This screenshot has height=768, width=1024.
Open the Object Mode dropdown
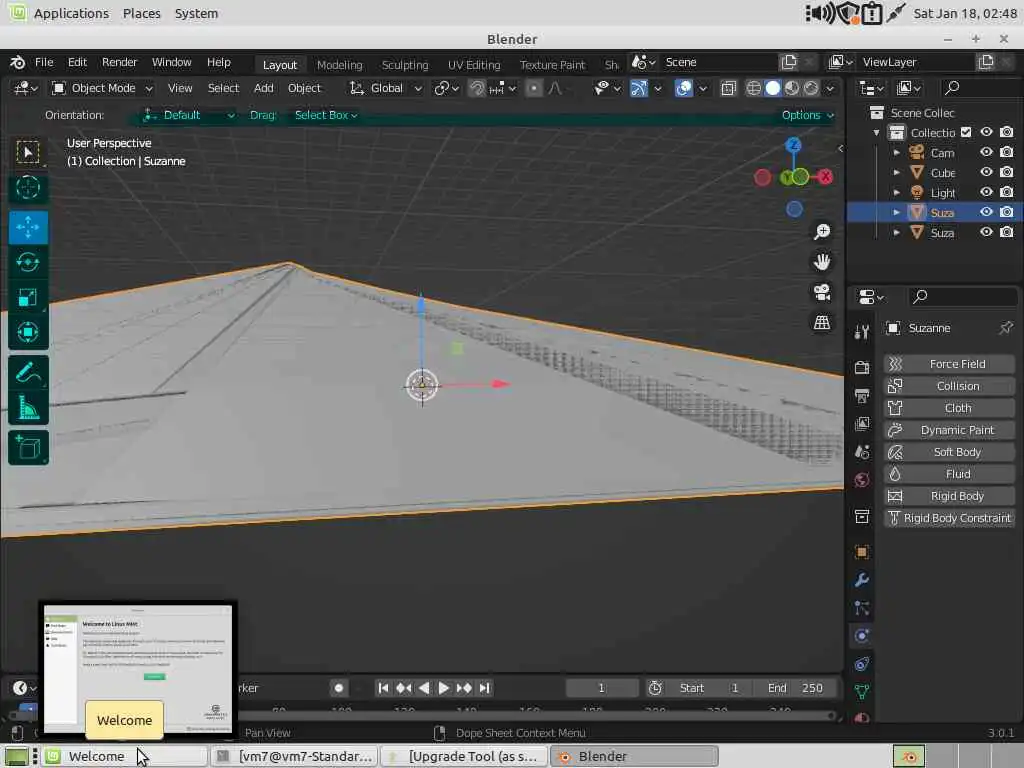point(103,88)
